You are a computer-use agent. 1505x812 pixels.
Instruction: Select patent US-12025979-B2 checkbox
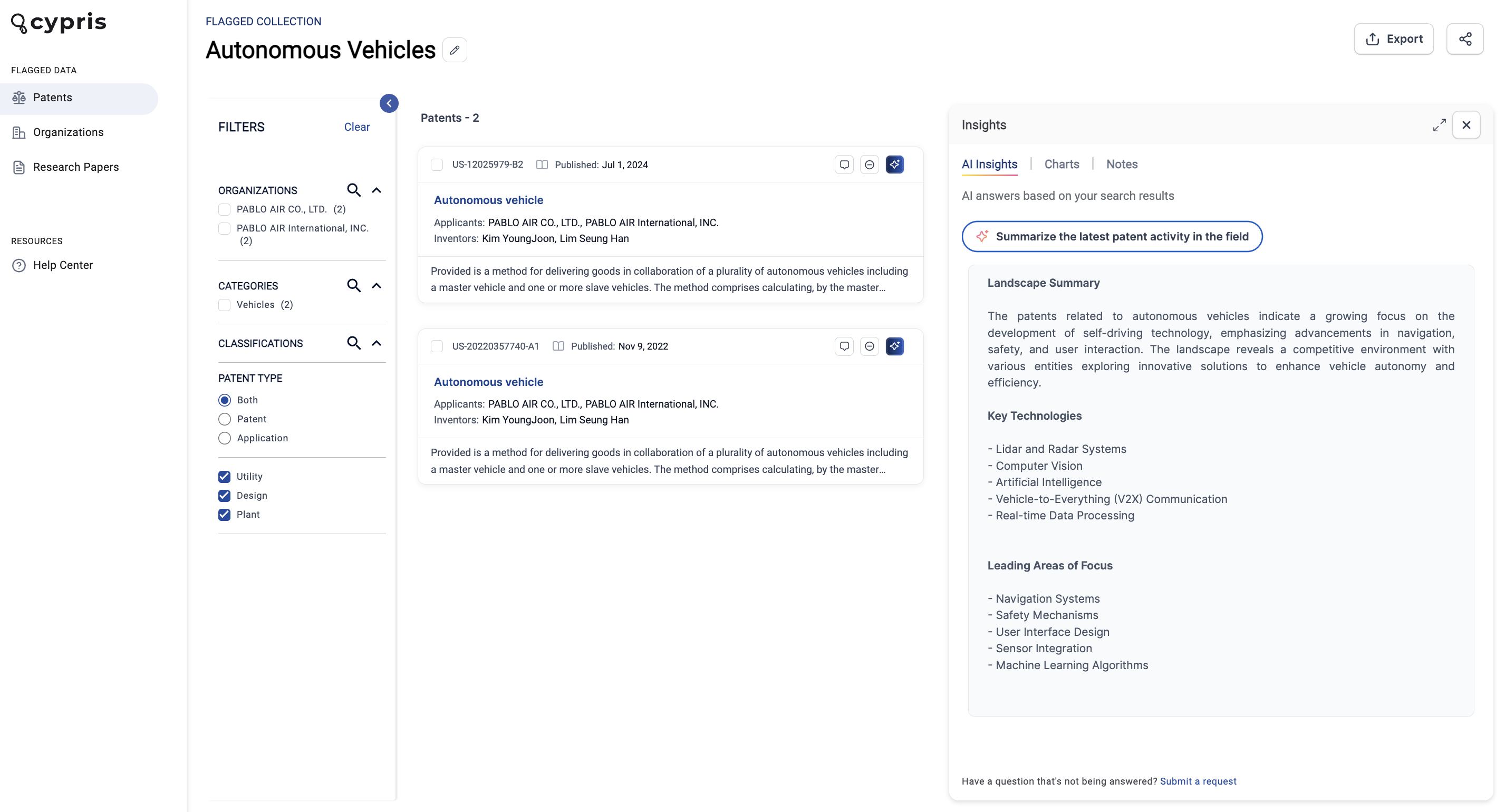(437, 165)
